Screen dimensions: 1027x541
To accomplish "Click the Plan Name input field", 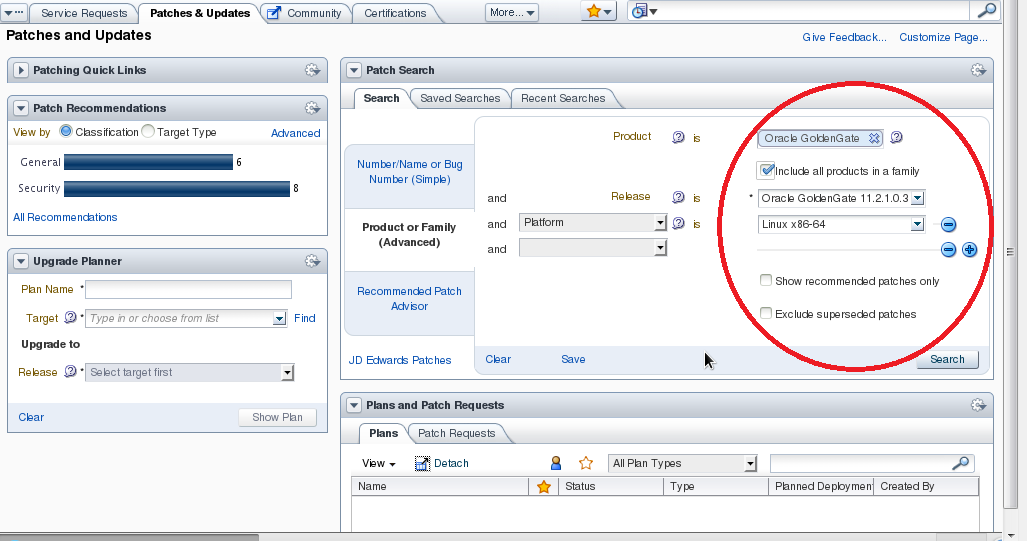I will [188, 290].
